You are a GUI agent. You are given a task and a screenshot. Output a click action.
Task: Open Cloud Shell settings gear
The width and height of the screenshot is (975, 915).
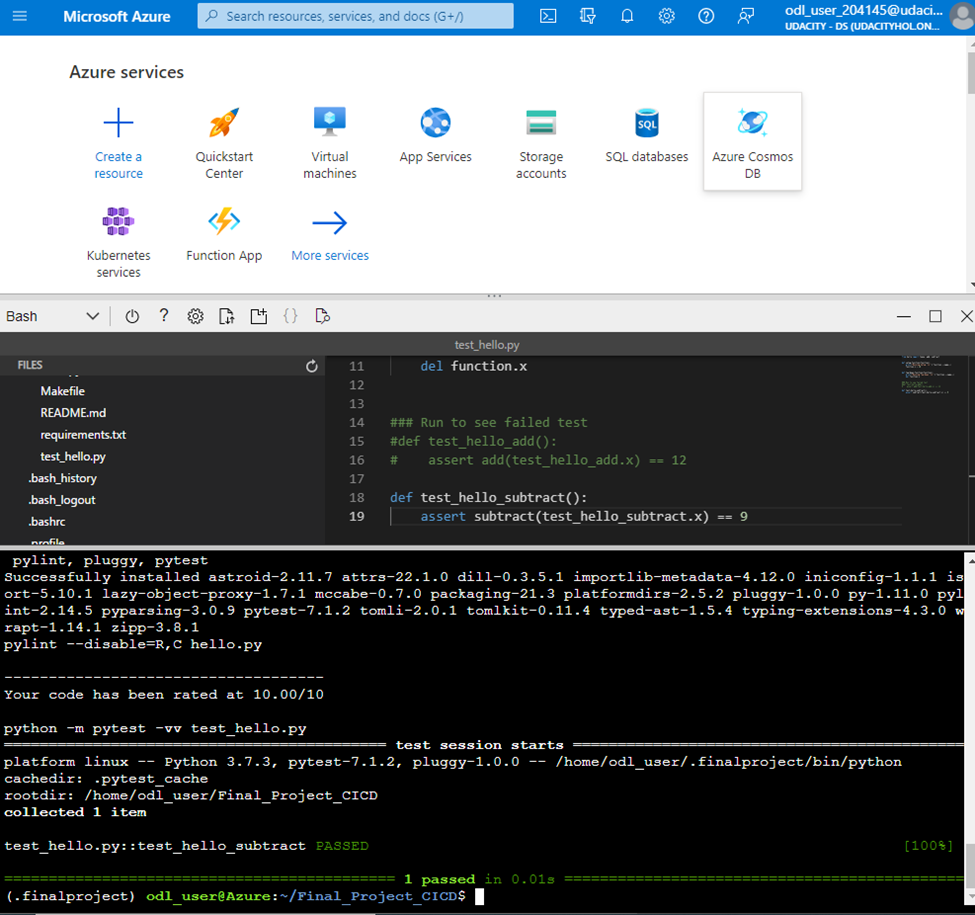[x=195, y=316]
